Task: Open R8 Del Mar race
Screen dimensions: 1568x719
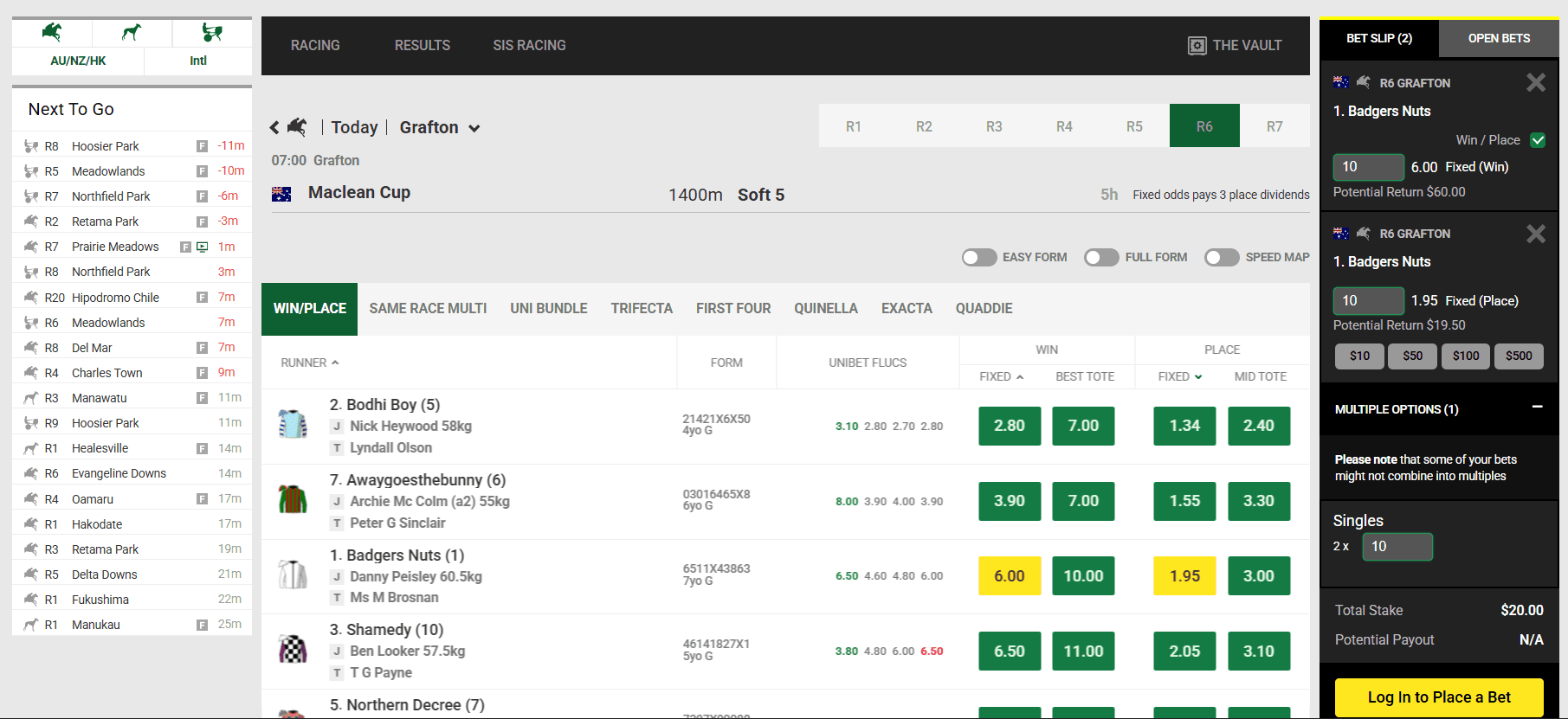Action: pos(132,348)
